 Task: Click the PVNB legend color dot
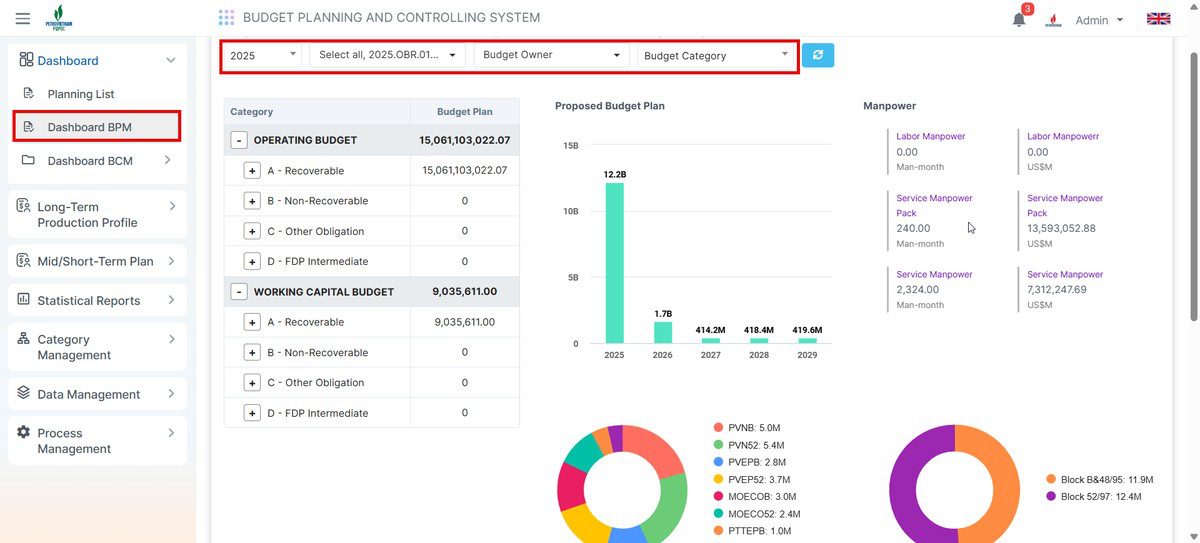coord(718,428)
